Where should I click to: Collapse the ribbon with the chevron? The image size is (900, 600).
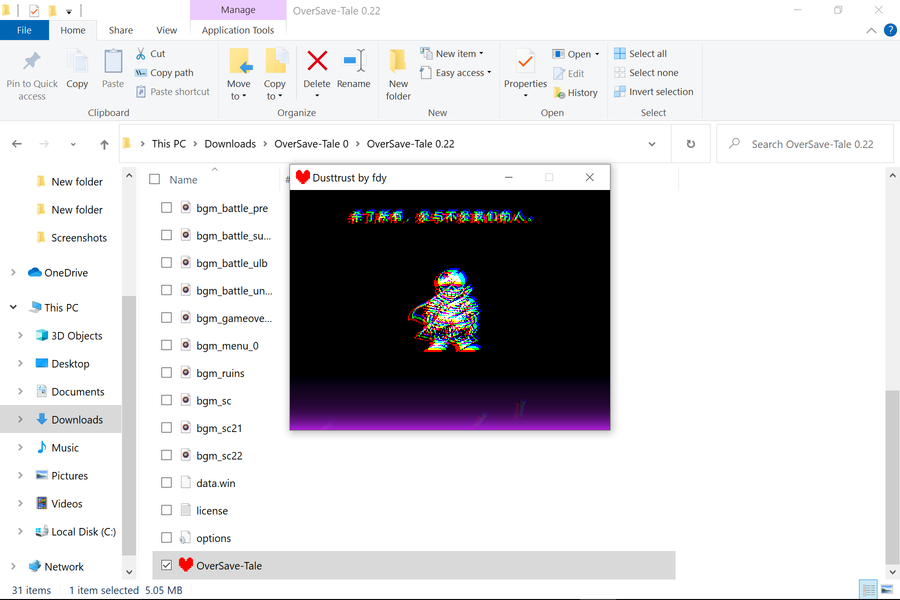(x=871, y=30)
